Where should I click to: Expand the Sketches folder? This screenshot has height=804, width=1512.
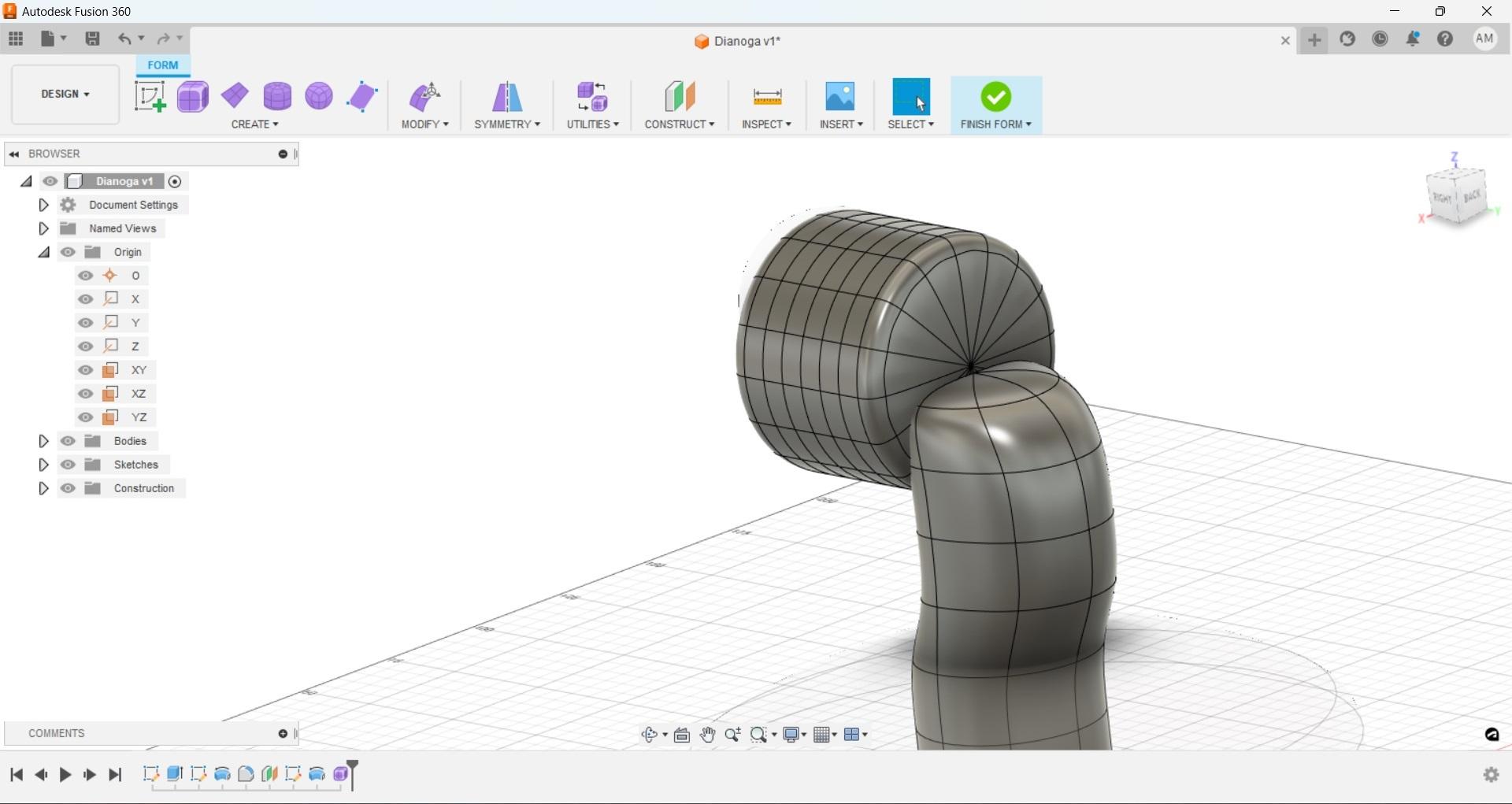coord(43,465)
